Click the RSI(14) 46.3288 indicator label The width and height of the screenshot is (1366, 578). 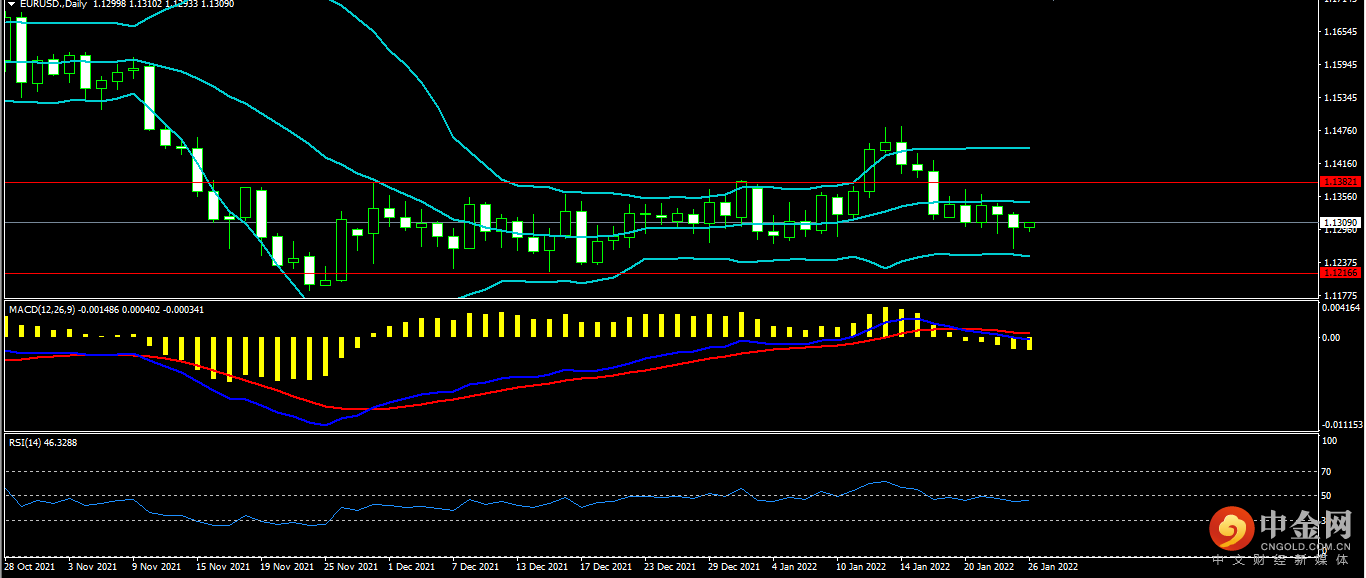42,442
